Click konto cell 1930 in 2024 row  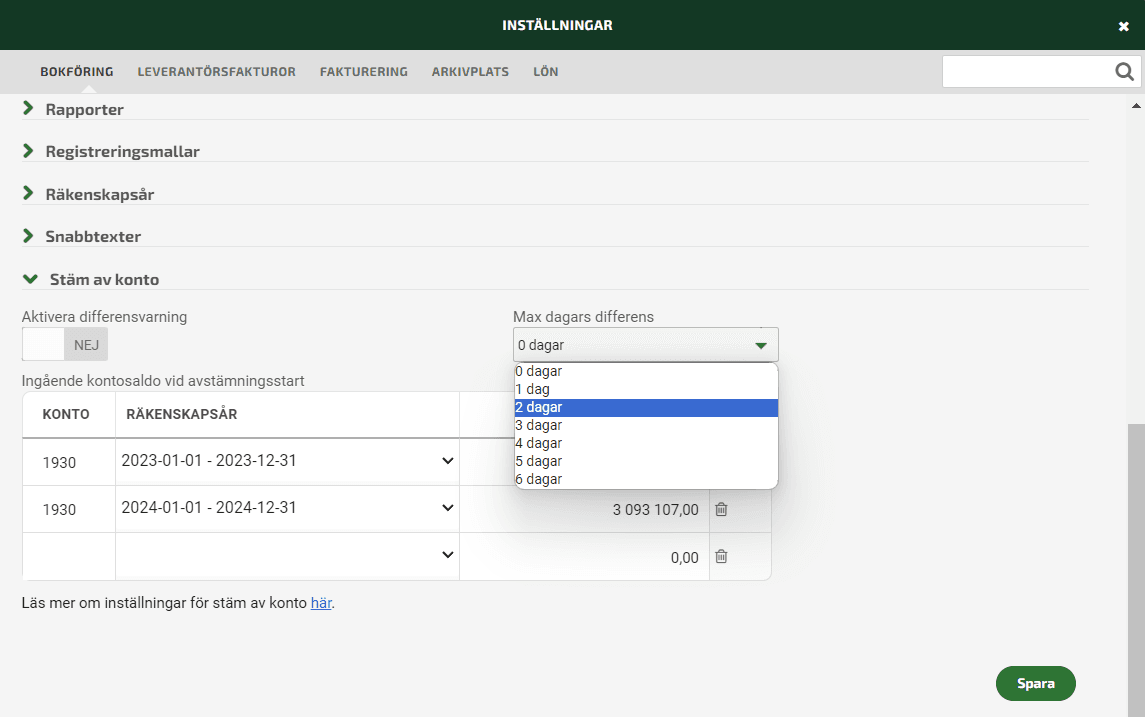[69, 510]
